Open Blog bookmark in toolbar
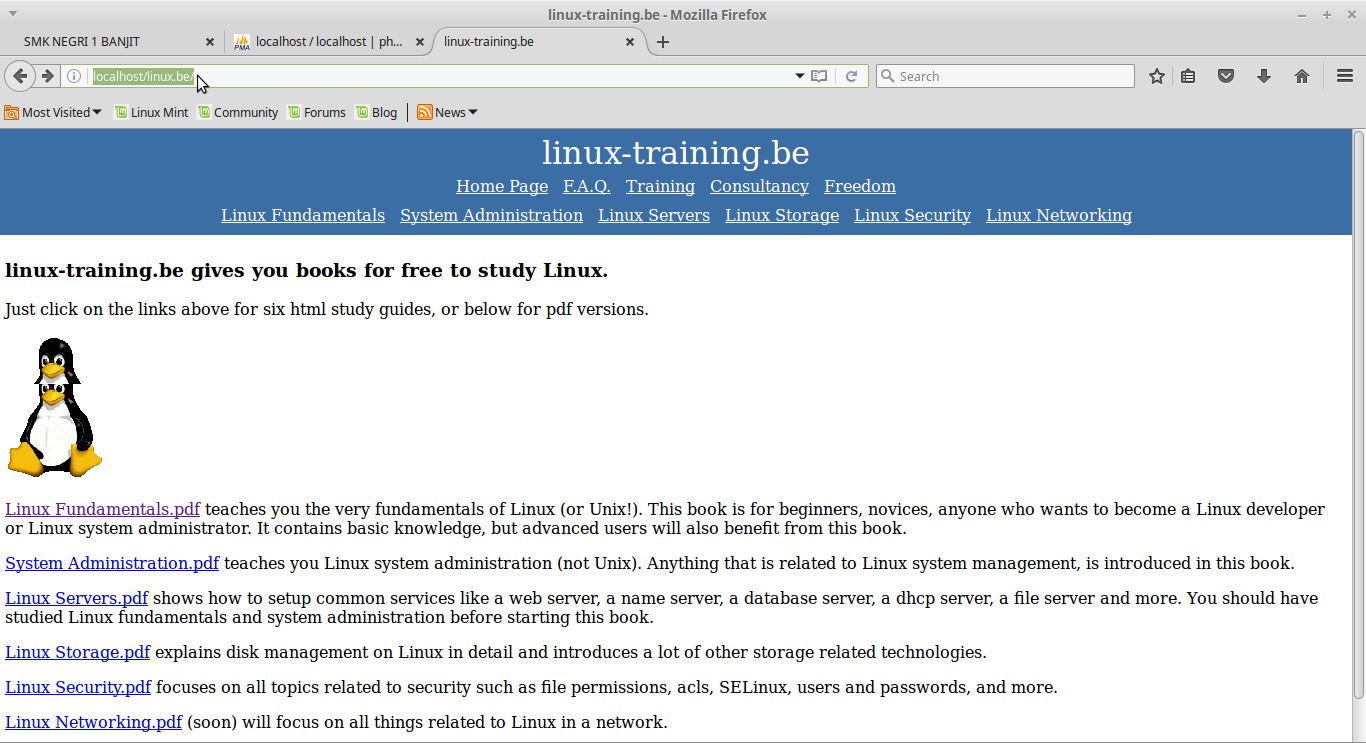The image size is (1366, 743). (x=376, y=112)
